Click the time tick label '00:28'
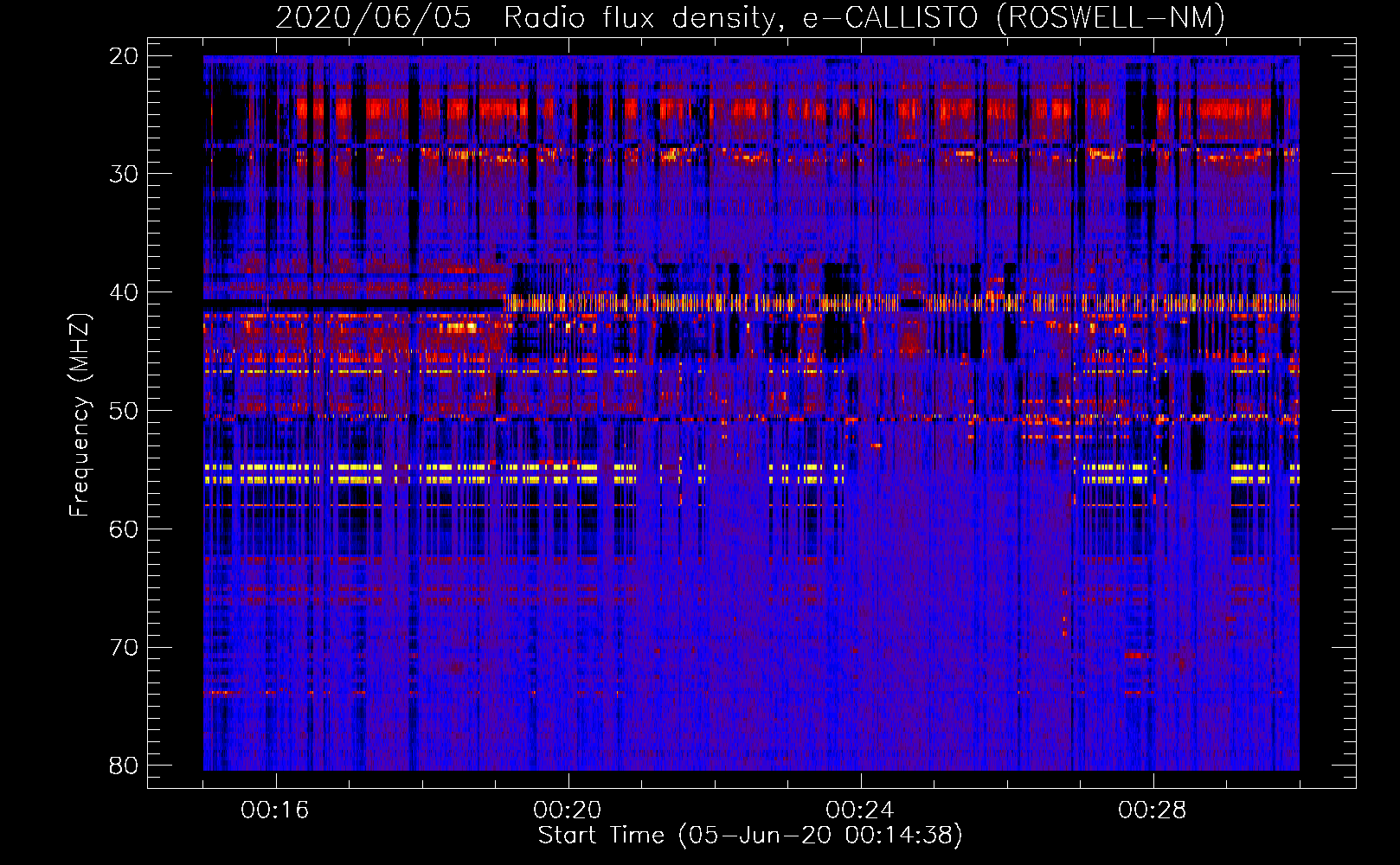The width and height of the screenshot is (1400, 865). click(x=1153, y=811)
